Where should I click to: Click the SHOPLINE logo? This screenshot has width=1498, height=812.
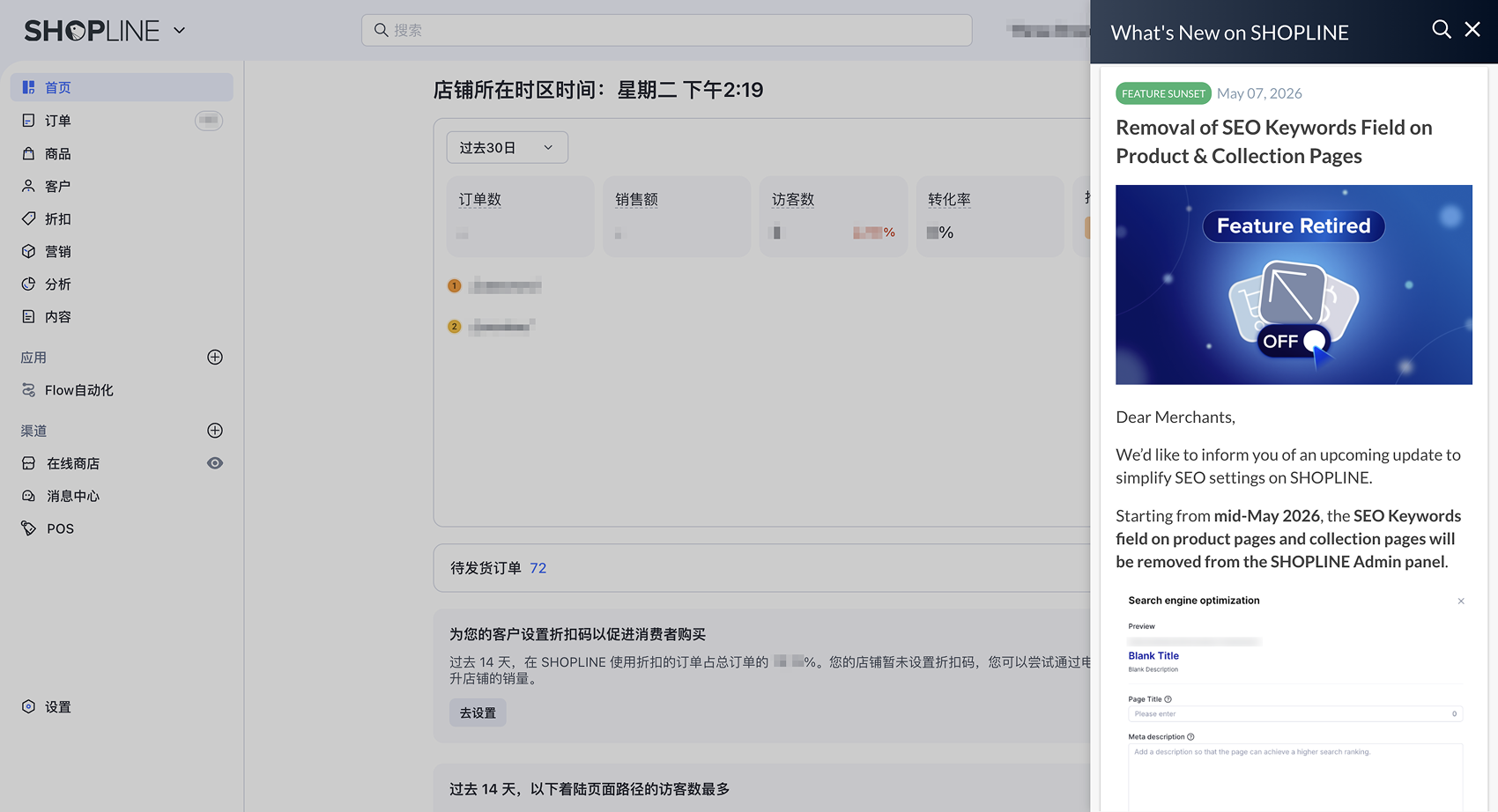(92, 31)
